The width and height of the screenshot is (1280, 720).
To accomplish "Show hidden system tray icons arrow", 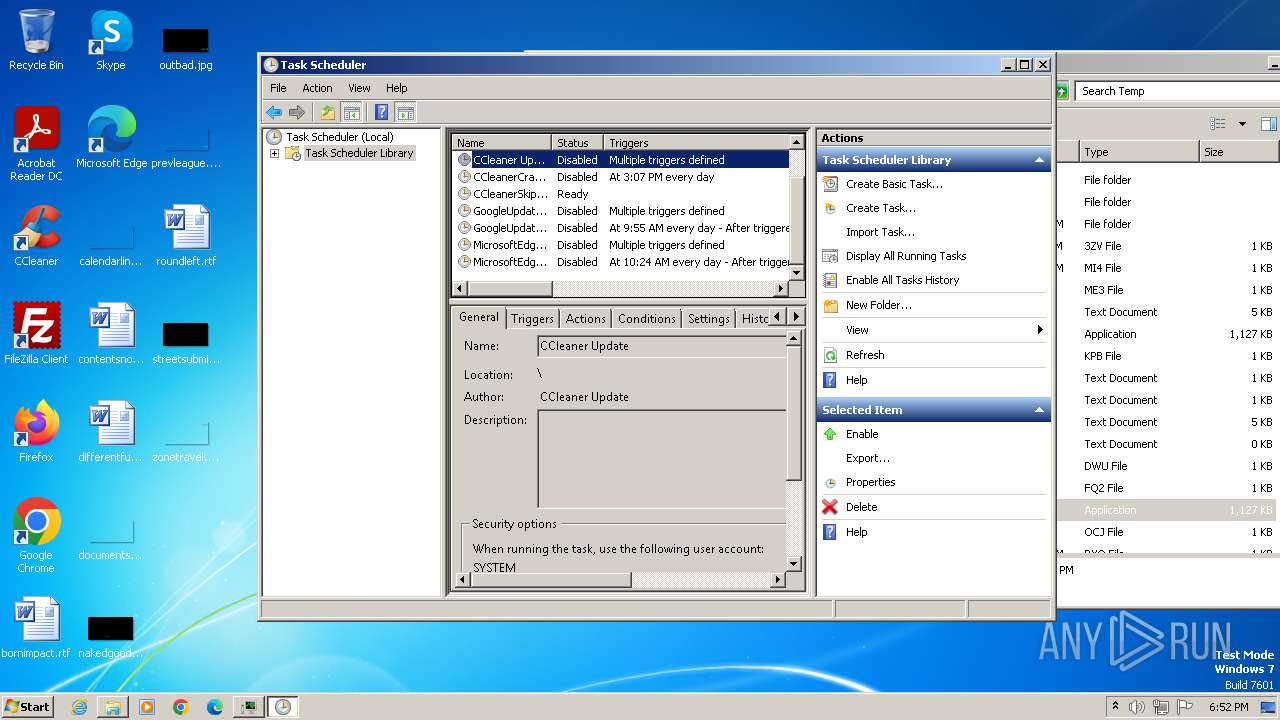I will tap(1115, 707).
